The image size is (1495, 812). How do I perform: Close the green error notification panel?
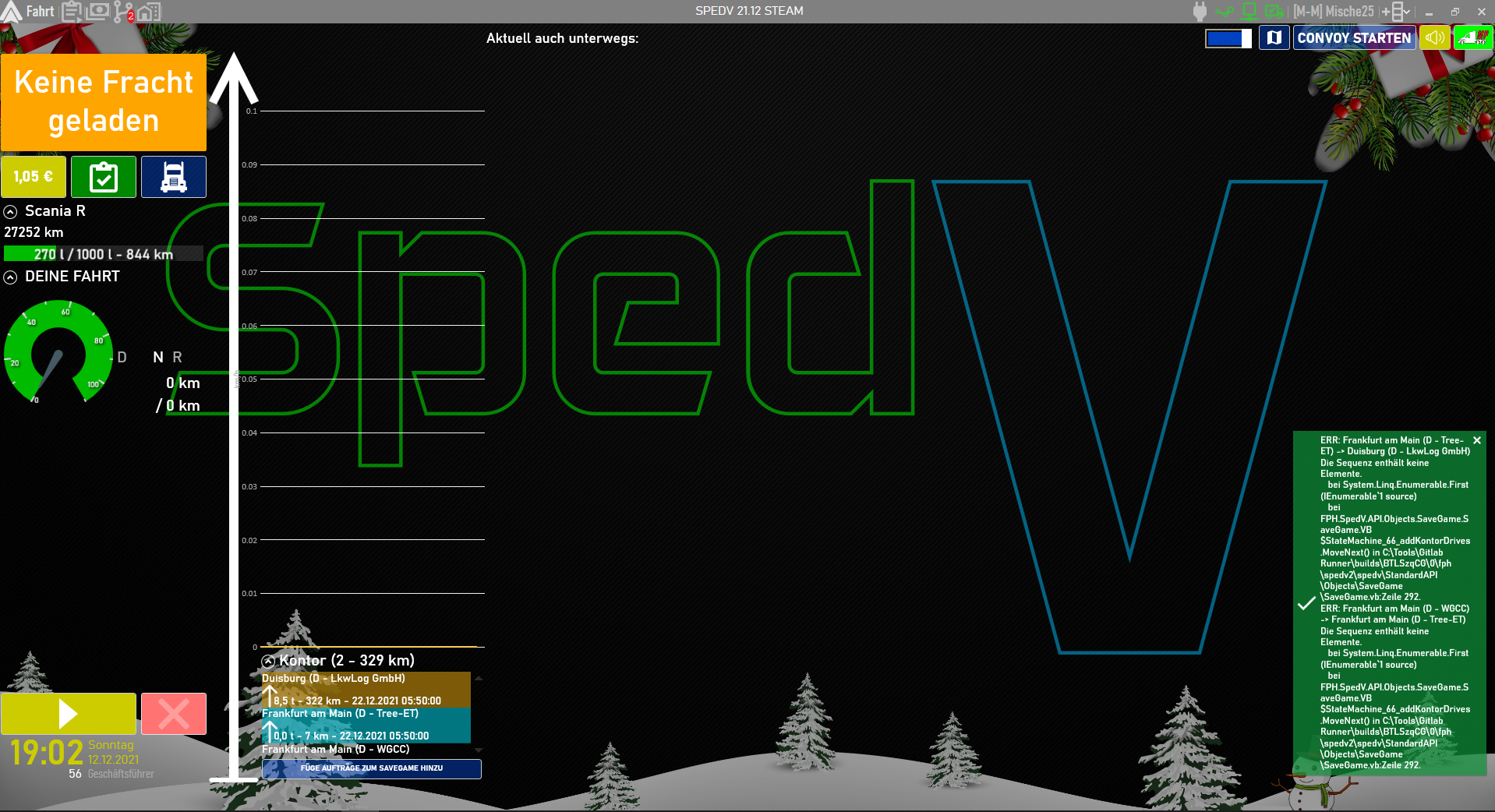click(1476, 440)
